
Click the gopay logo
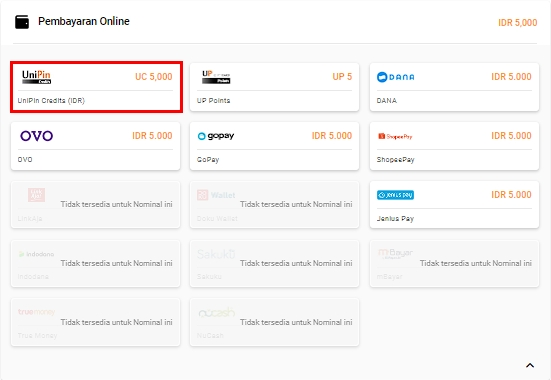(216, 136)
